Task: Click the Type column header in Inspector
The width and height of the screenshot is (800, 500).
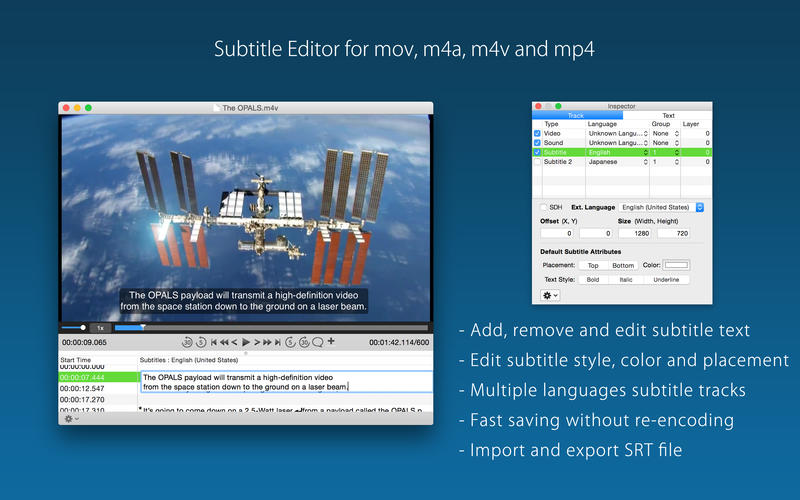Action: pos(552,124)
